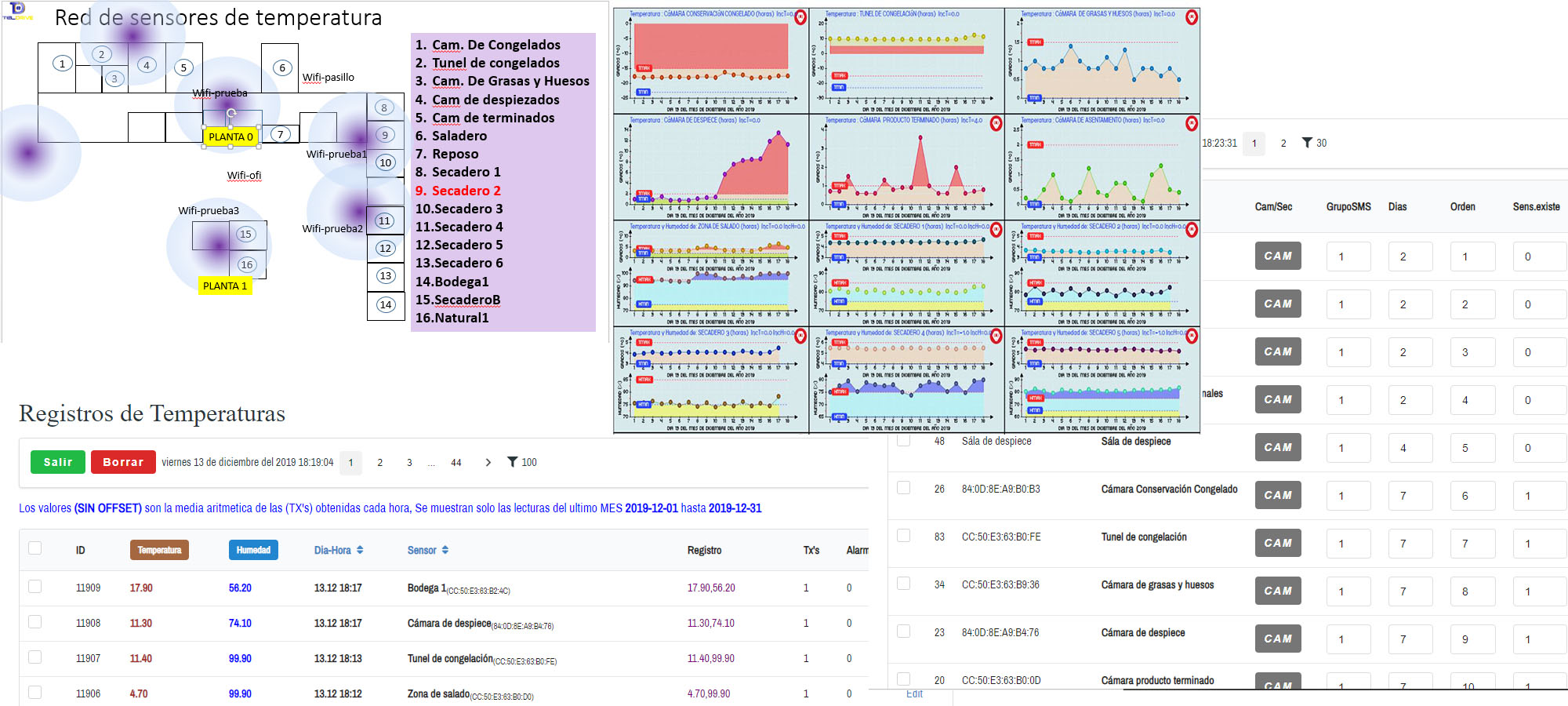The width and height of the screenshot is (1568, 706).
Task: Click the Orden field in the Cámara de despiece row
Action: 1472,639
